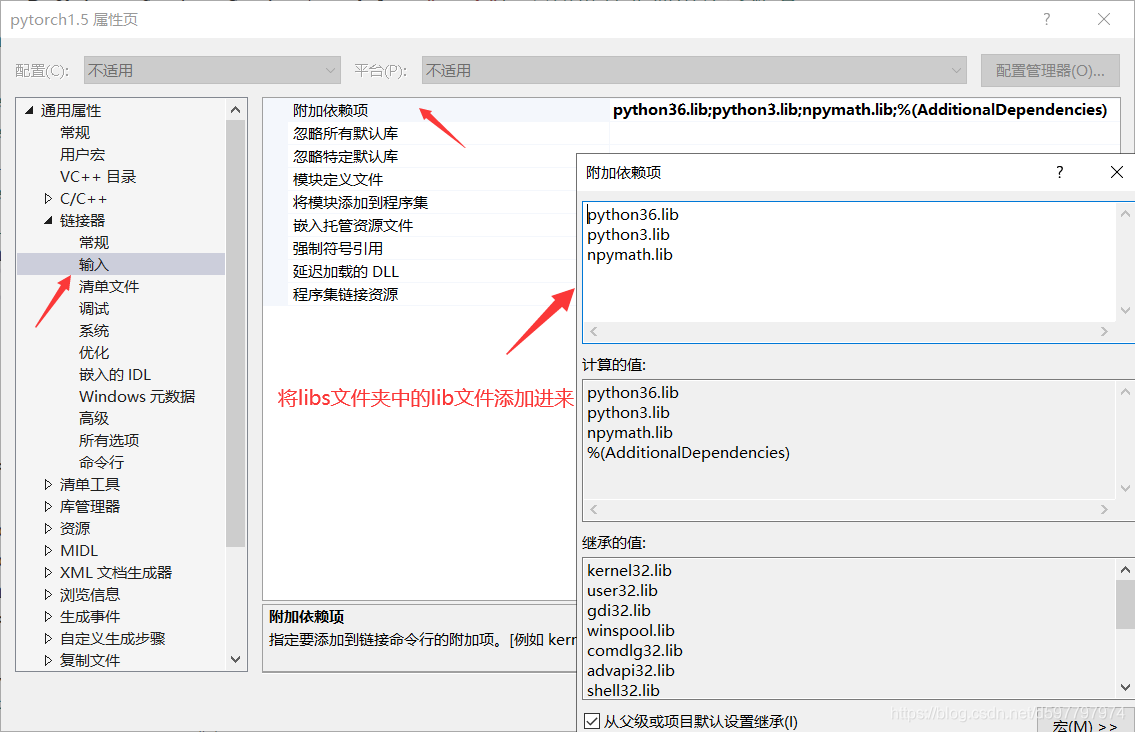Expand the 资源 node
1135x732 pixels.
click(48, 529)
